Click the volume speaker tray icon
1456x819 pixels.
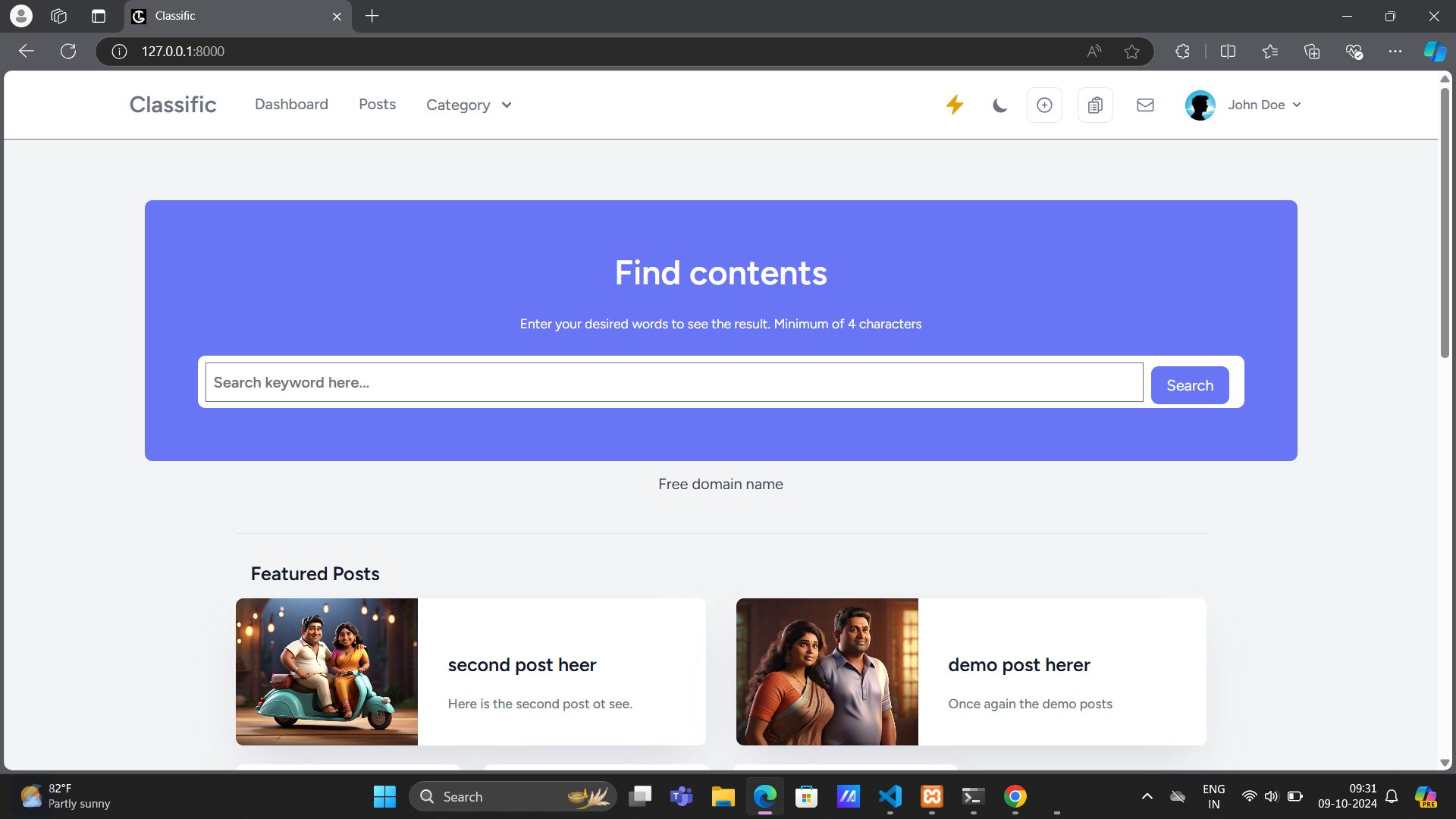click(1272, 796)
